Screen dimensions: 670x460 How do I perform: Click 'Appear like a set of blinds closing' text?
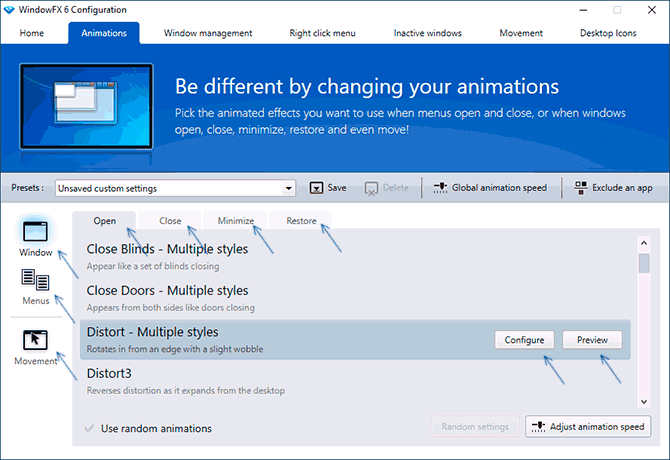(x=153, y=266)
